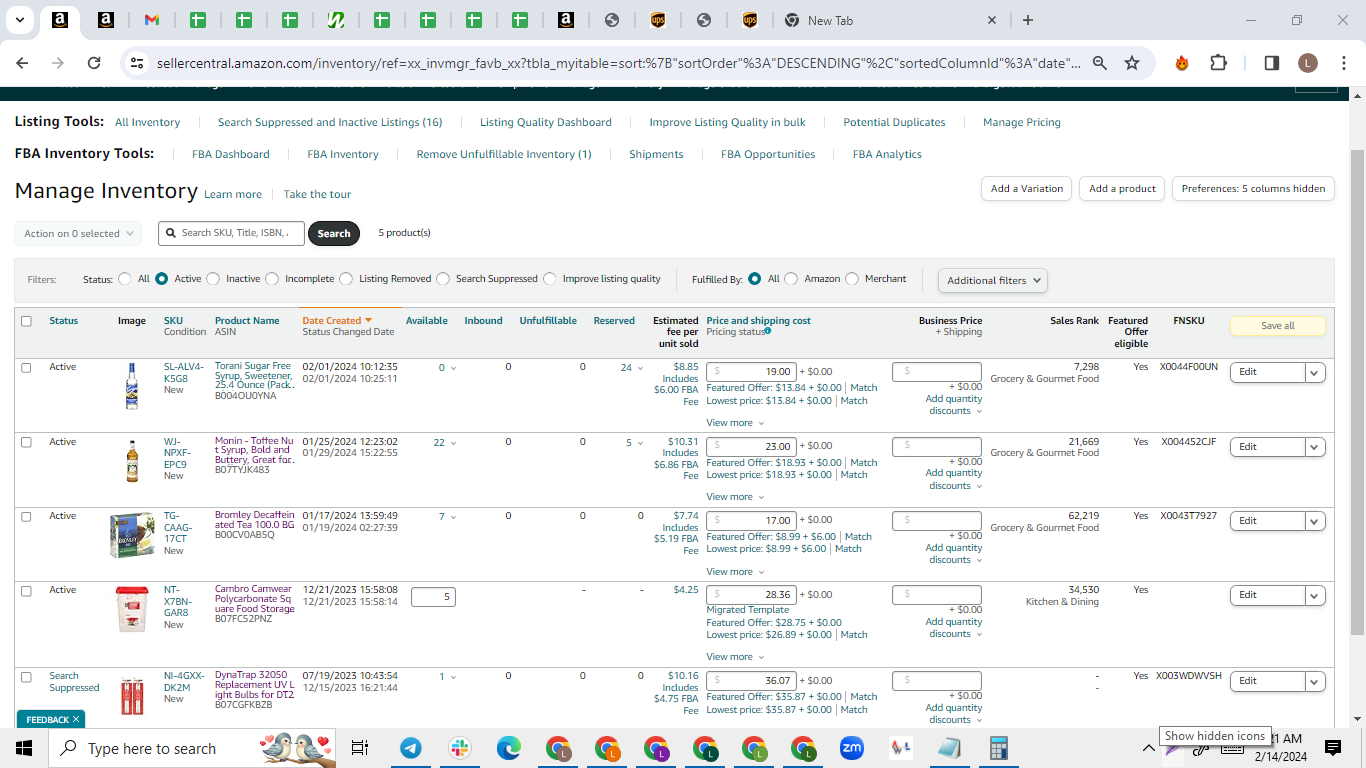Expand View more under Cambro pricing
The width and height of the screenshot is (1366, 768).
pyautogui.click(x=735, y=657)
